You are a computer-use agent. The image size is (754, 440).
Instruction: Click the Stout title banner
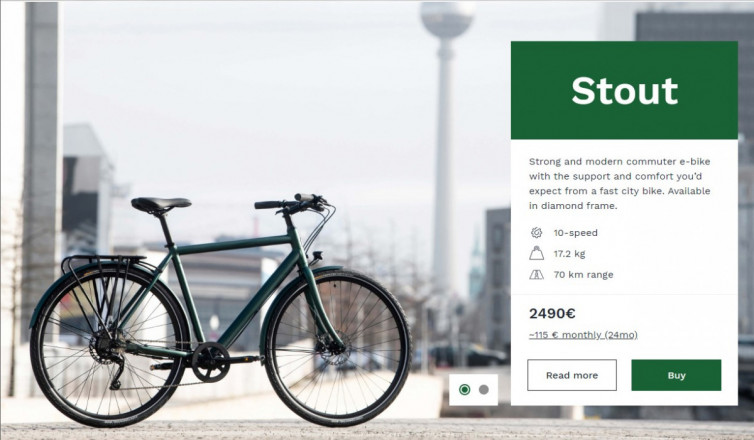(x=624, y=90)
